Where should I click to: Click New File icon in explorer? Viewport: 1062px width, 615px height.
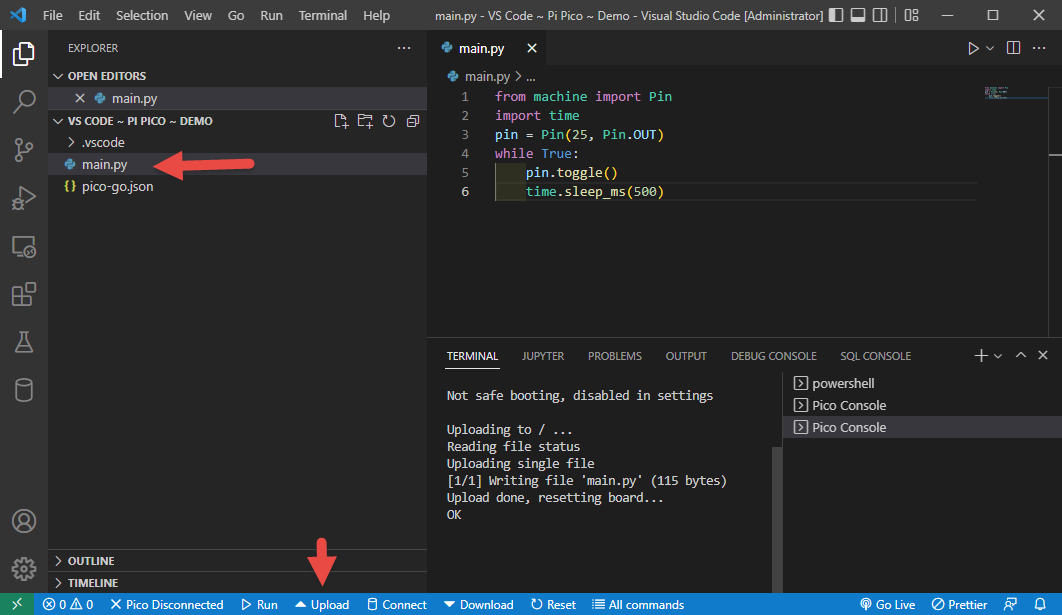342,121
